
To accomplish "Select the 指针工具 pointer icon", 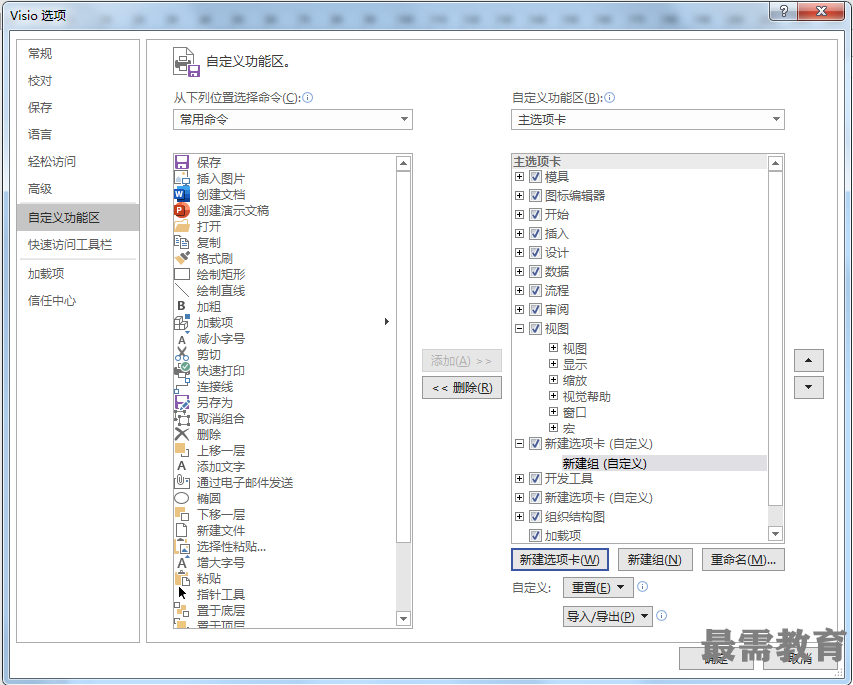I will coord(182,594).
